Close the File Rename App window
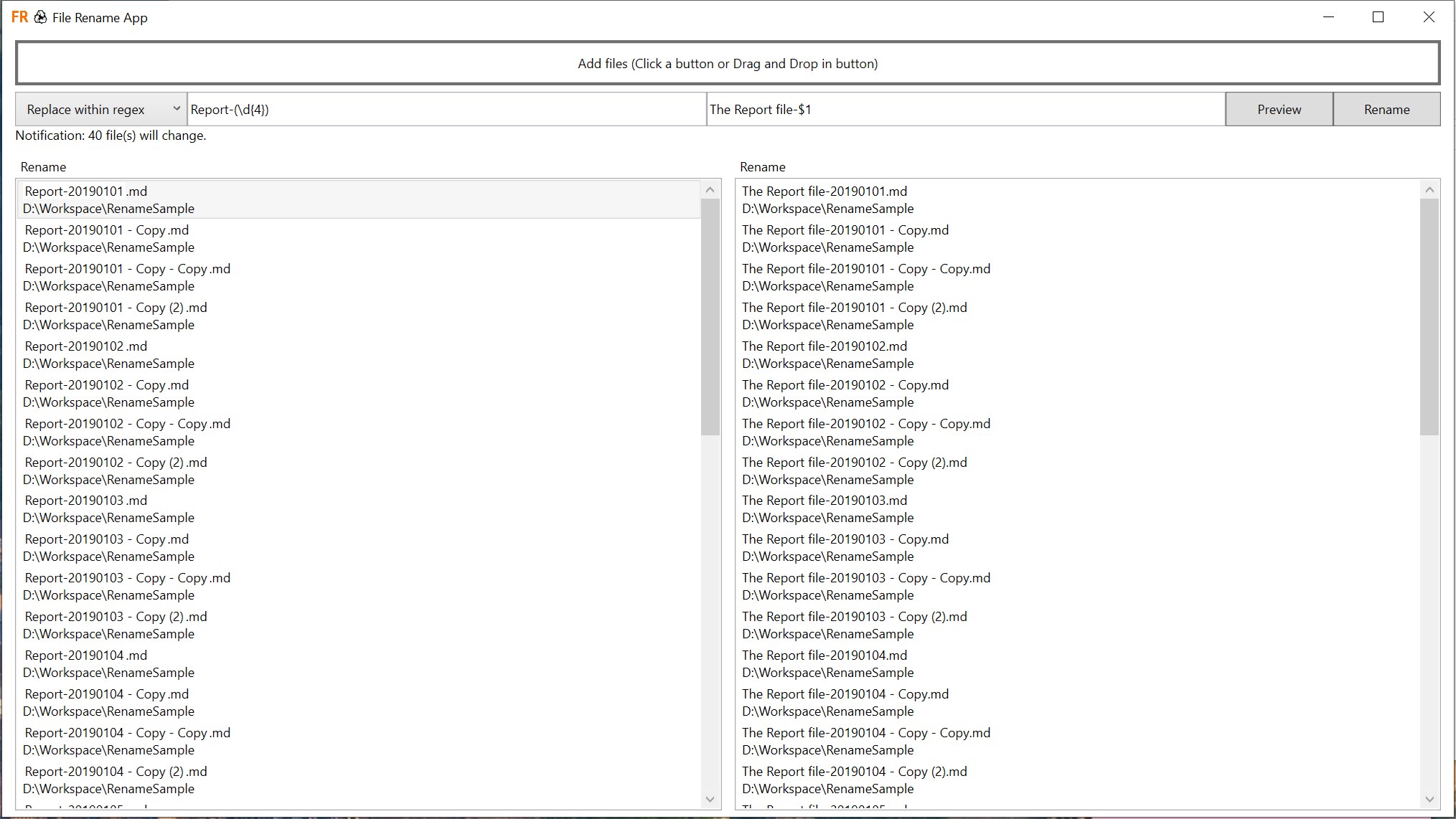The width and height of the screenshot is (1456, 819). (x=1429, y=17)
